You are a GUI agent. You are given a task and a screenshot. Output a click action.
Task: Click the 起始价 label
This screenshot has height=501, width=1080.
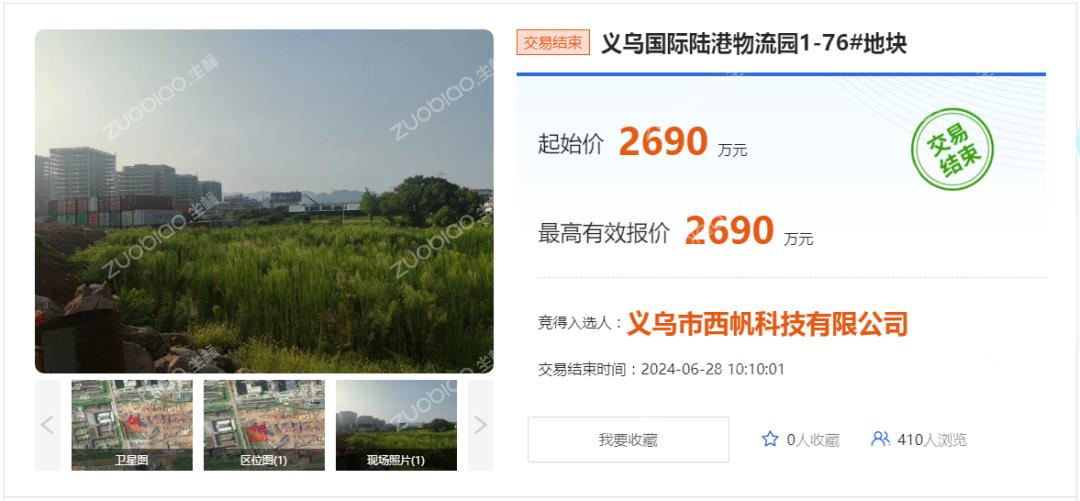[571, 144]
